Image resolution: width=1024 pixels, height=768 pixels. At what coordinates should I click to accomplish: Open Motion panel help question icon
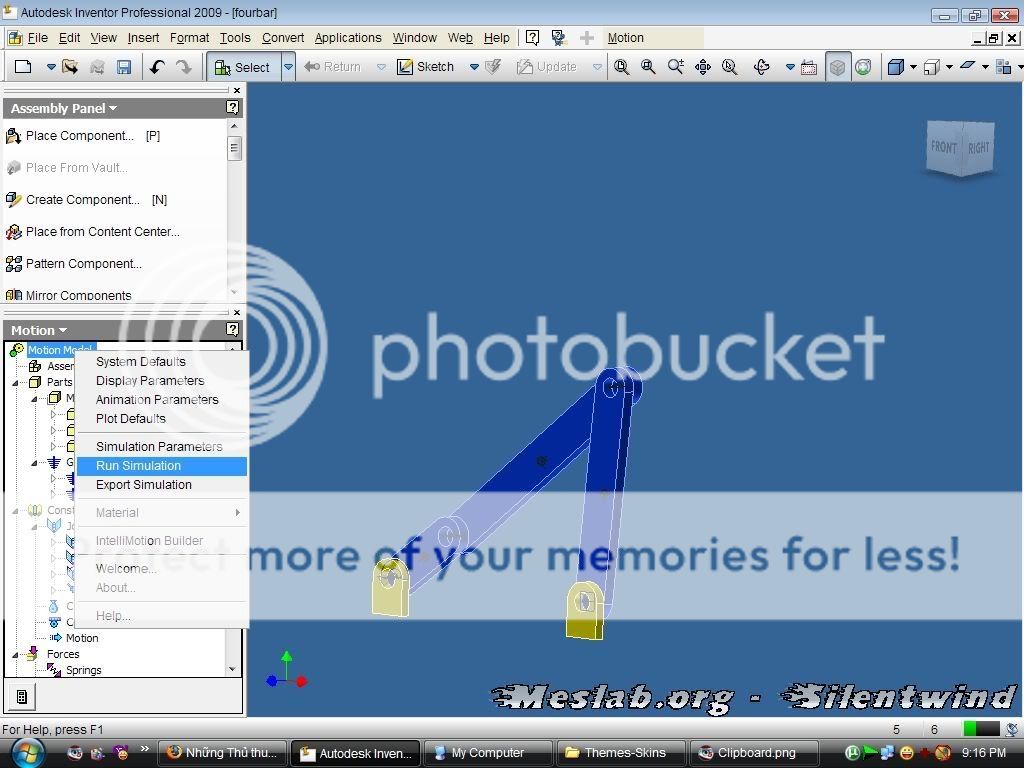[232, 330]
